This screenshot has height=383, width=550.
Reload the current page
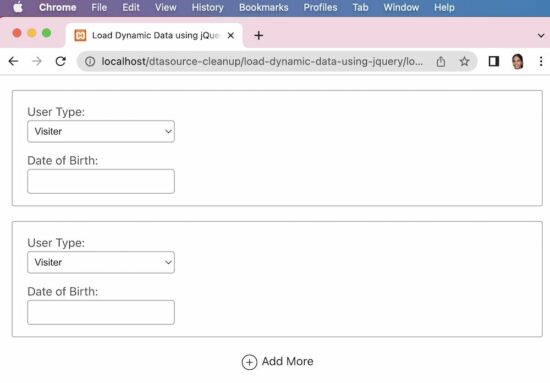[61, 61]
